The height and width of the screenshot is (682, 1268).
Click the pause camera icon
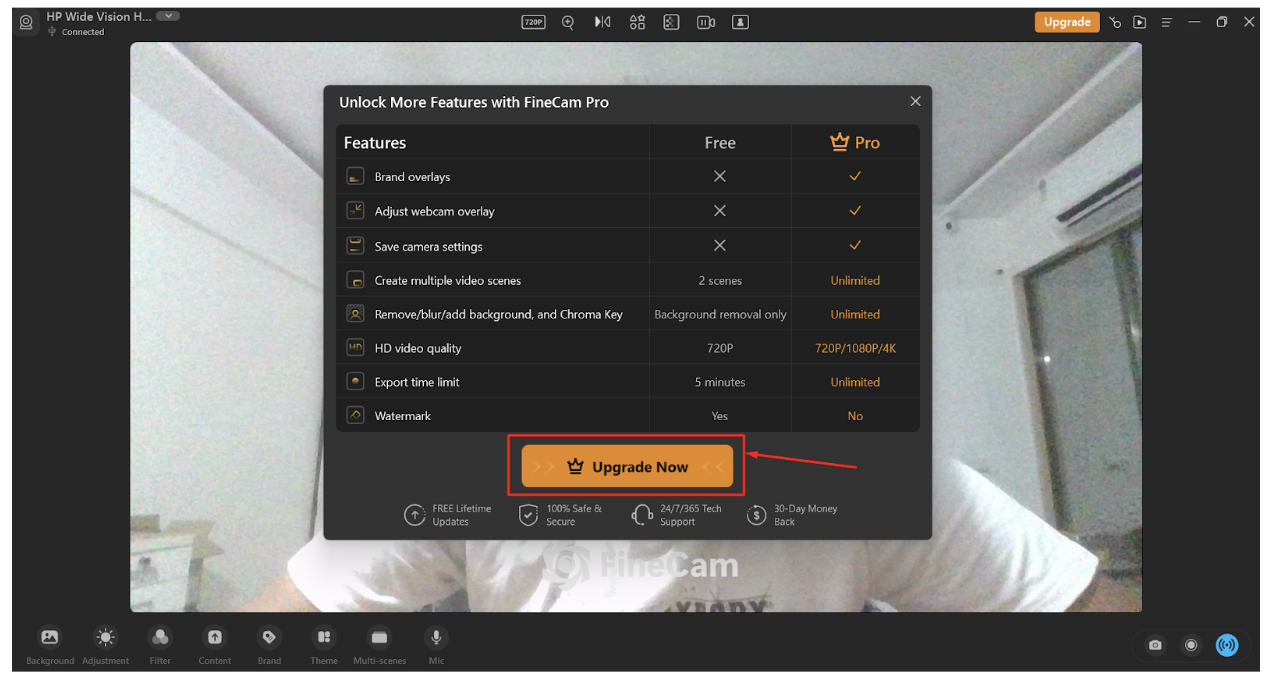click(706, 22)
